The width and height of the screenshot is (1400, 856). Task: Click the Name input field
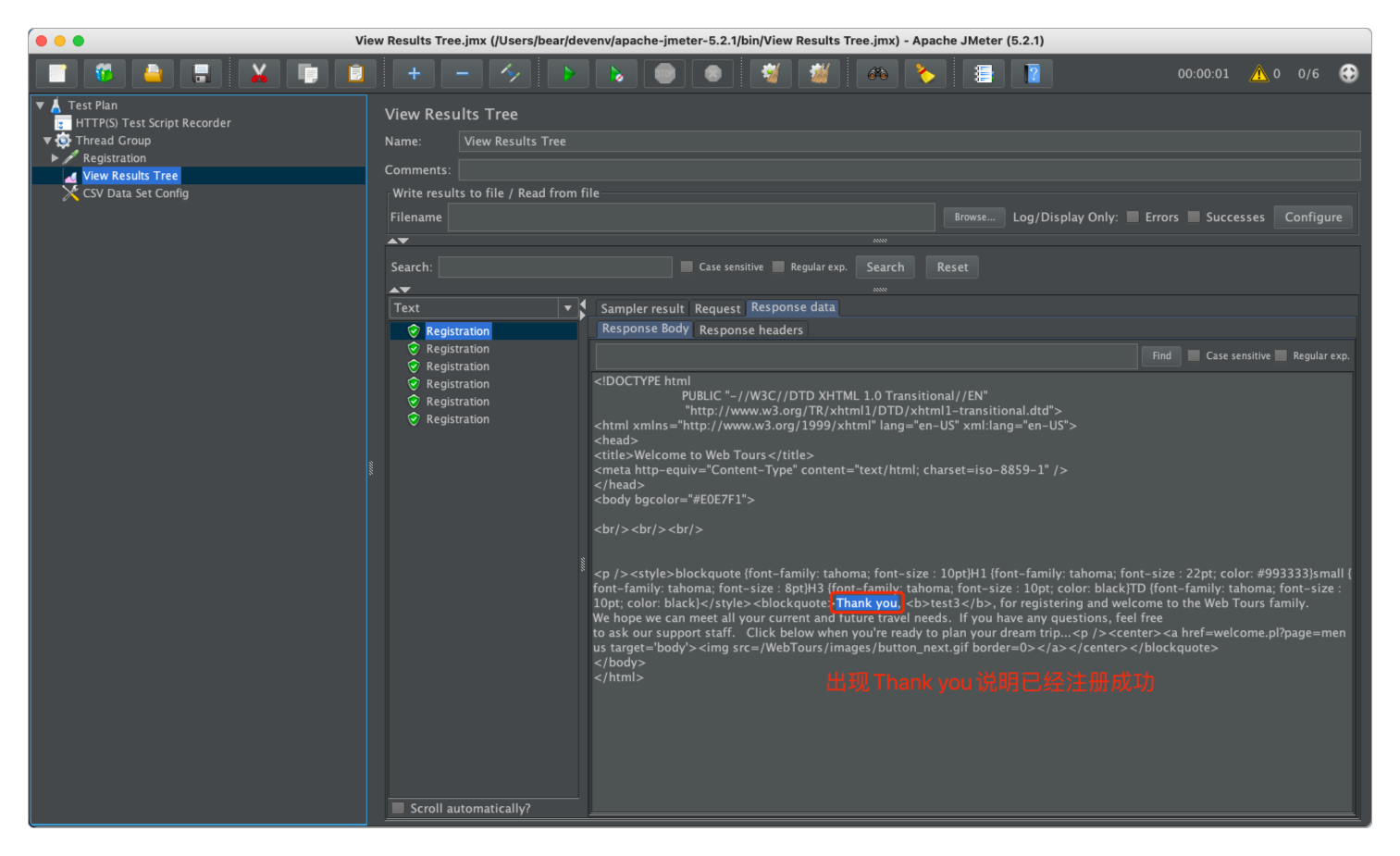tap(909, 141)
